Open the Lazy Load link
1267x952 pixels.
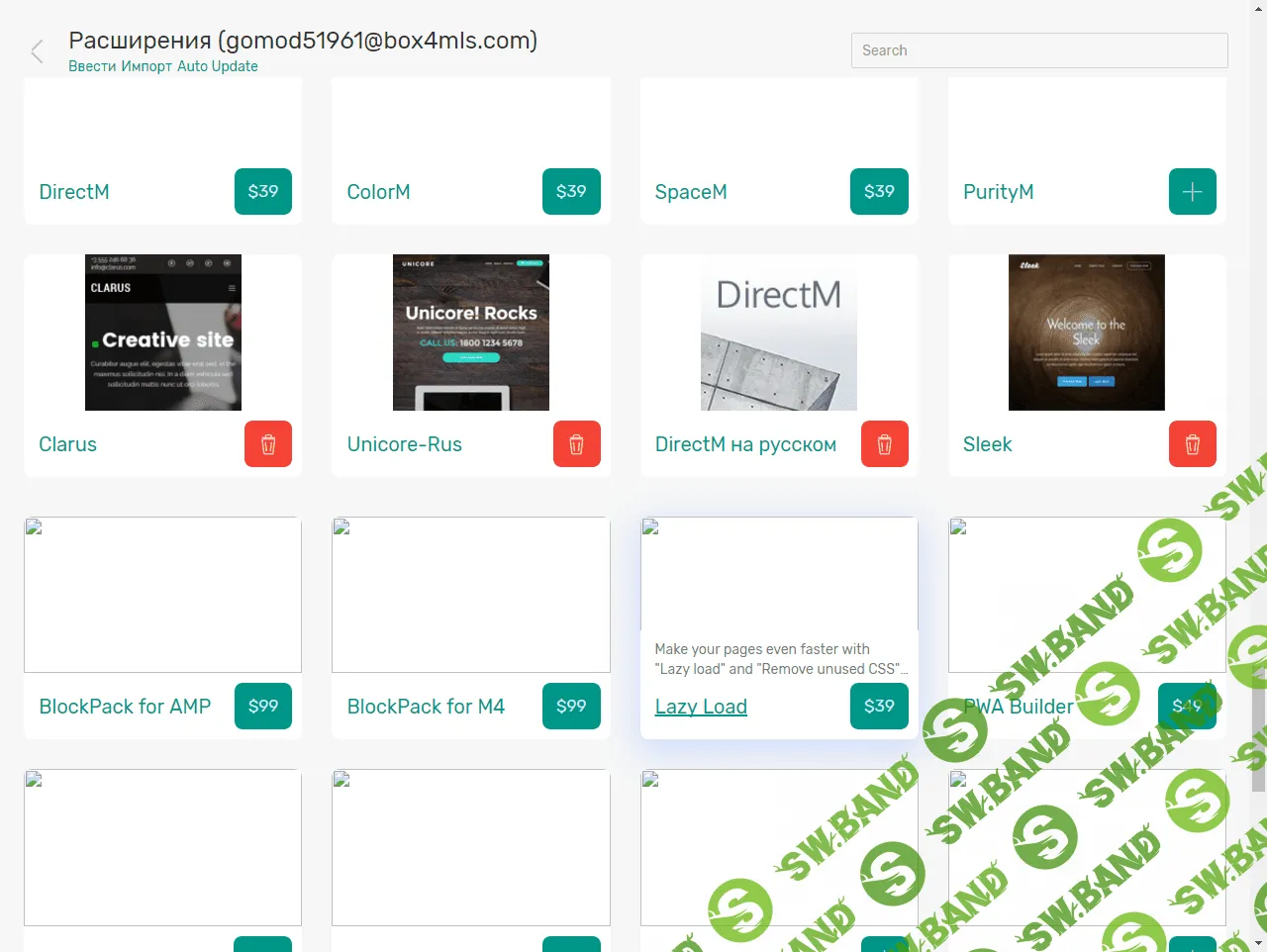701,707
